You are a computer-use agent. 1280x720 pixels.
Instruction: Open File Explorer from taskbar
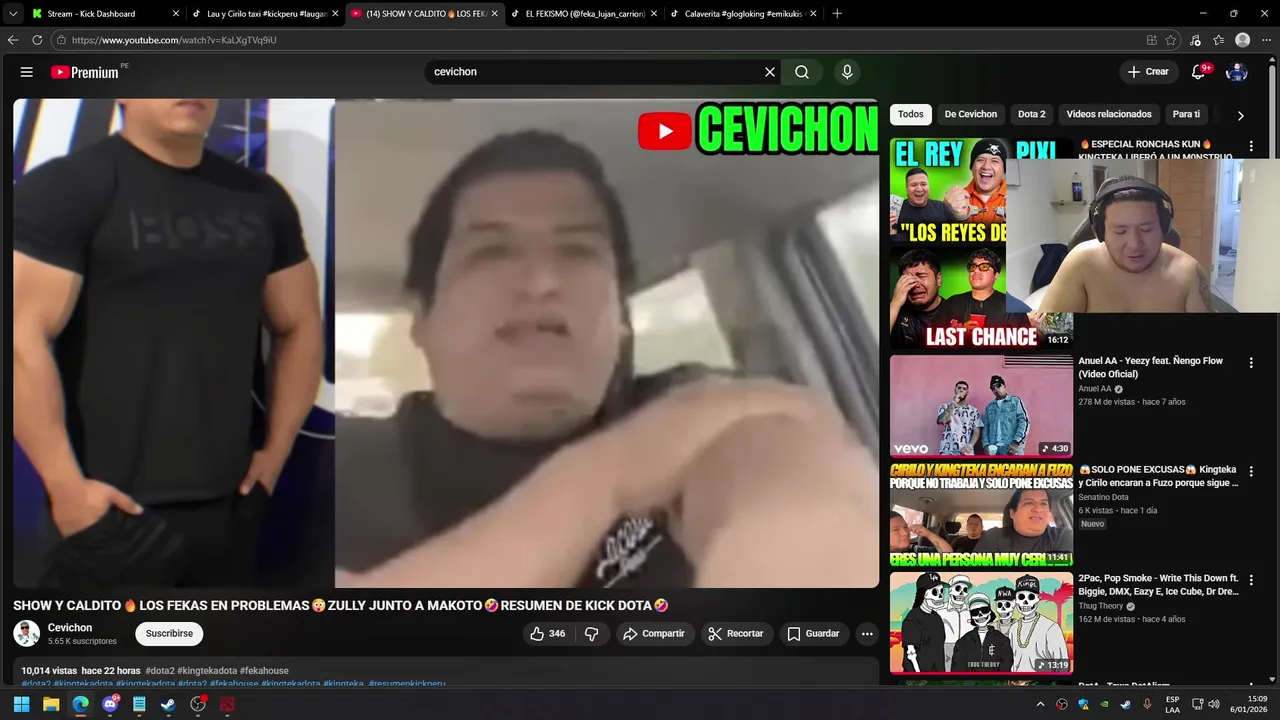pos(51,704)
